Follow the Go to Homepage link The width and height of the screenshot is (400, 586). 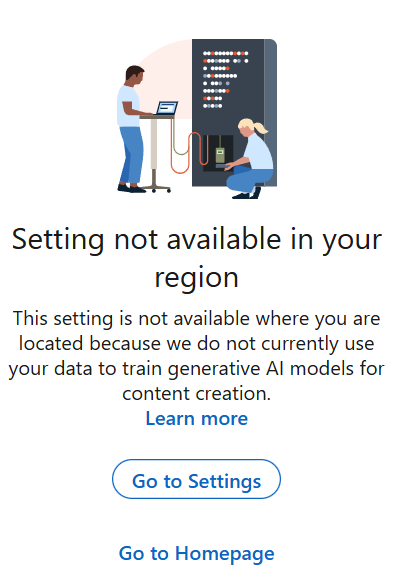coord(197,553)
